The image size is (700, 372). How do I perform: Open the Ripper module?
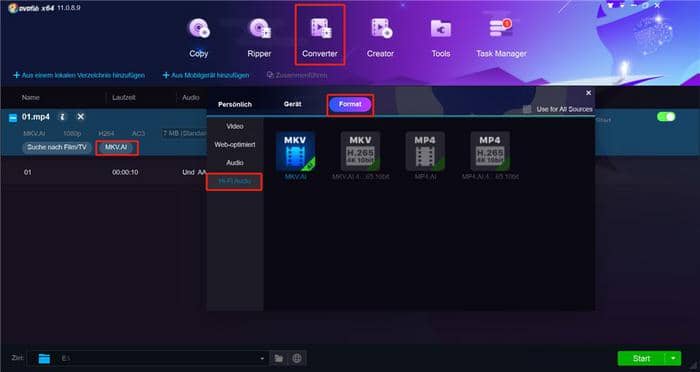(x=259, y=38)
